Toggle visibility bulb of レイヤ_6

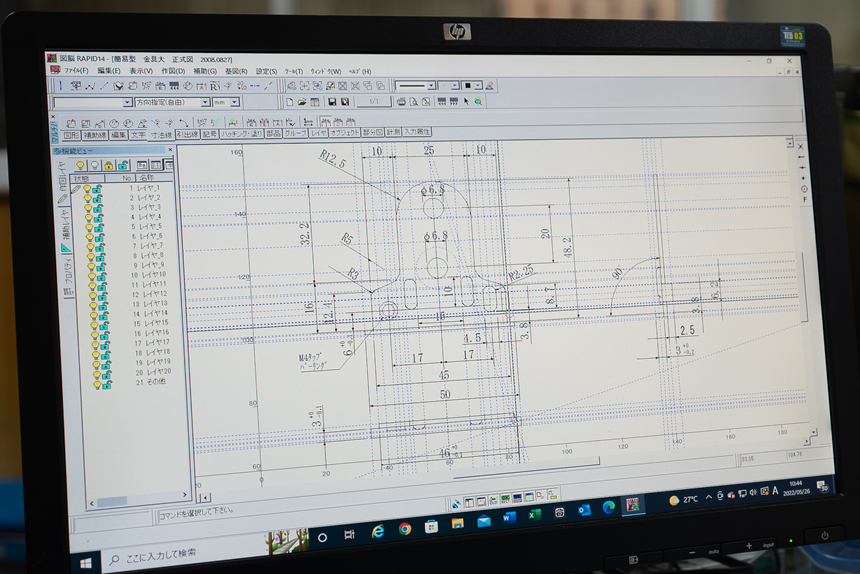pos(89,237)
